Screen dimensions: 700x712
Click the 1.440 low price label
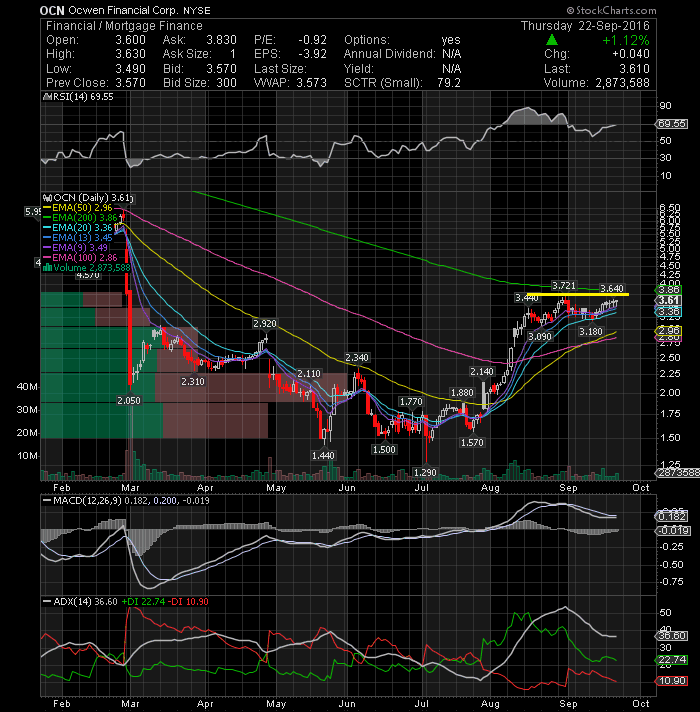tap(323, 455)
